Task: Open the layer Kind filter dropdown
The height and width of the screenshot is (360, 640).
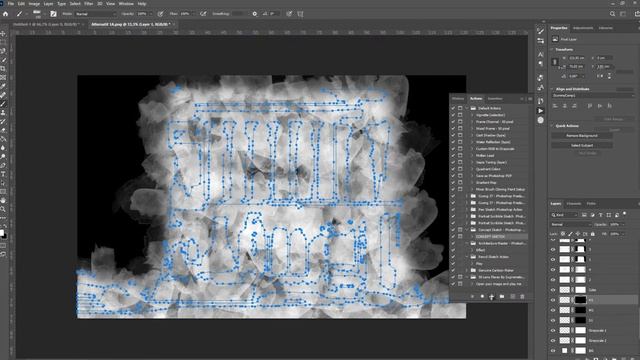Action: (x=564, y=215)
